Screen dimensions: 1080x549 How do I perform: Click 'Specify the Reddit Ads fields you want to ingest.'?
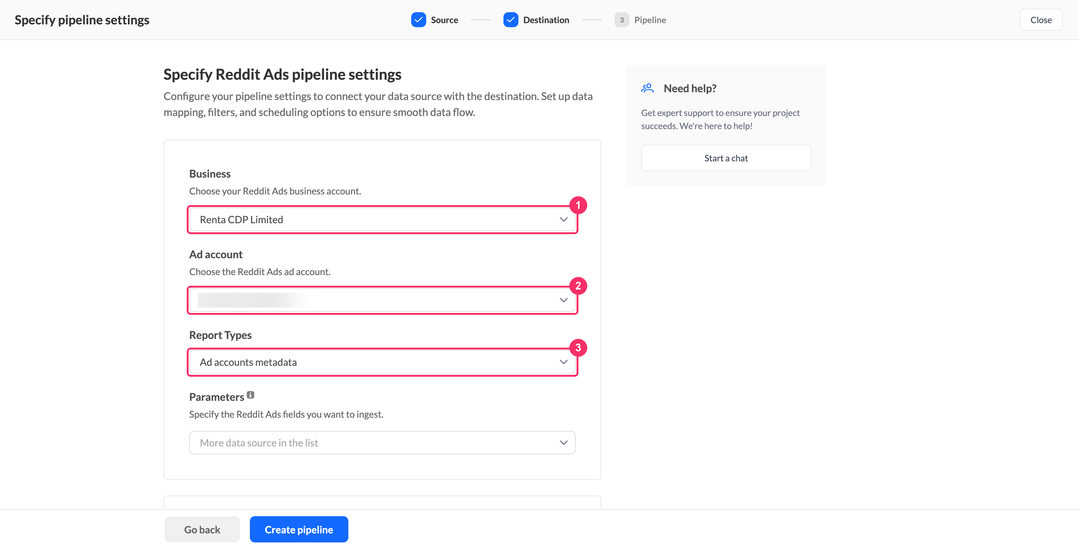click(x=286, y=415)
